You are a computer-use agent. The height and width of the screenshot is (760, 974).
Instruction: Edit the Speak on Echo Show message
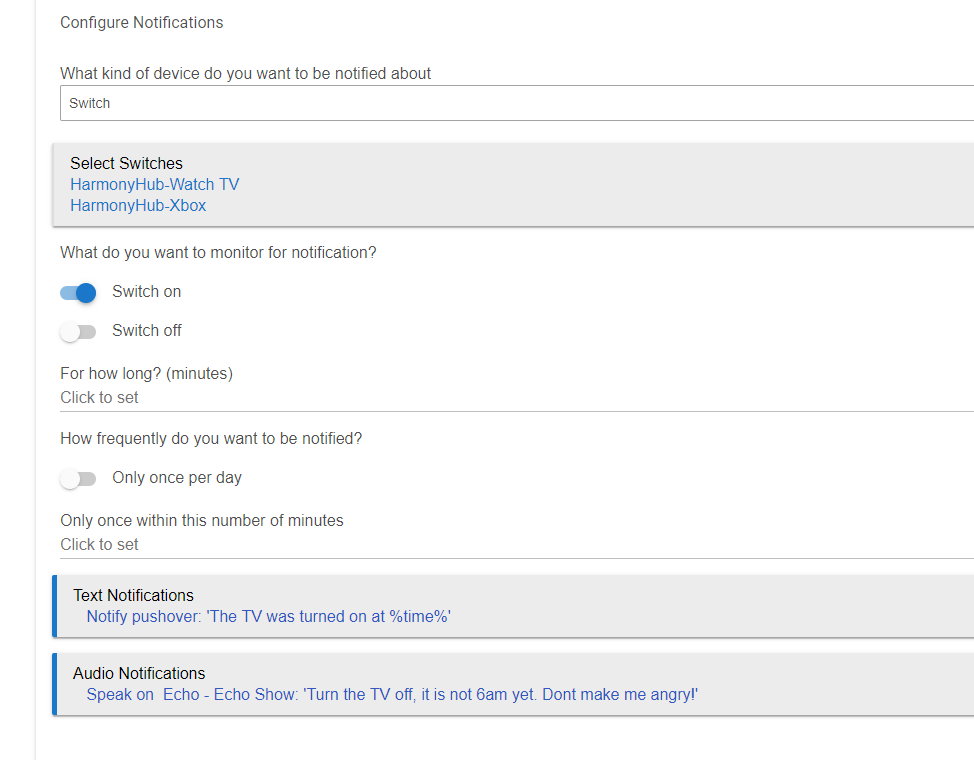click(x=392, y=695)
